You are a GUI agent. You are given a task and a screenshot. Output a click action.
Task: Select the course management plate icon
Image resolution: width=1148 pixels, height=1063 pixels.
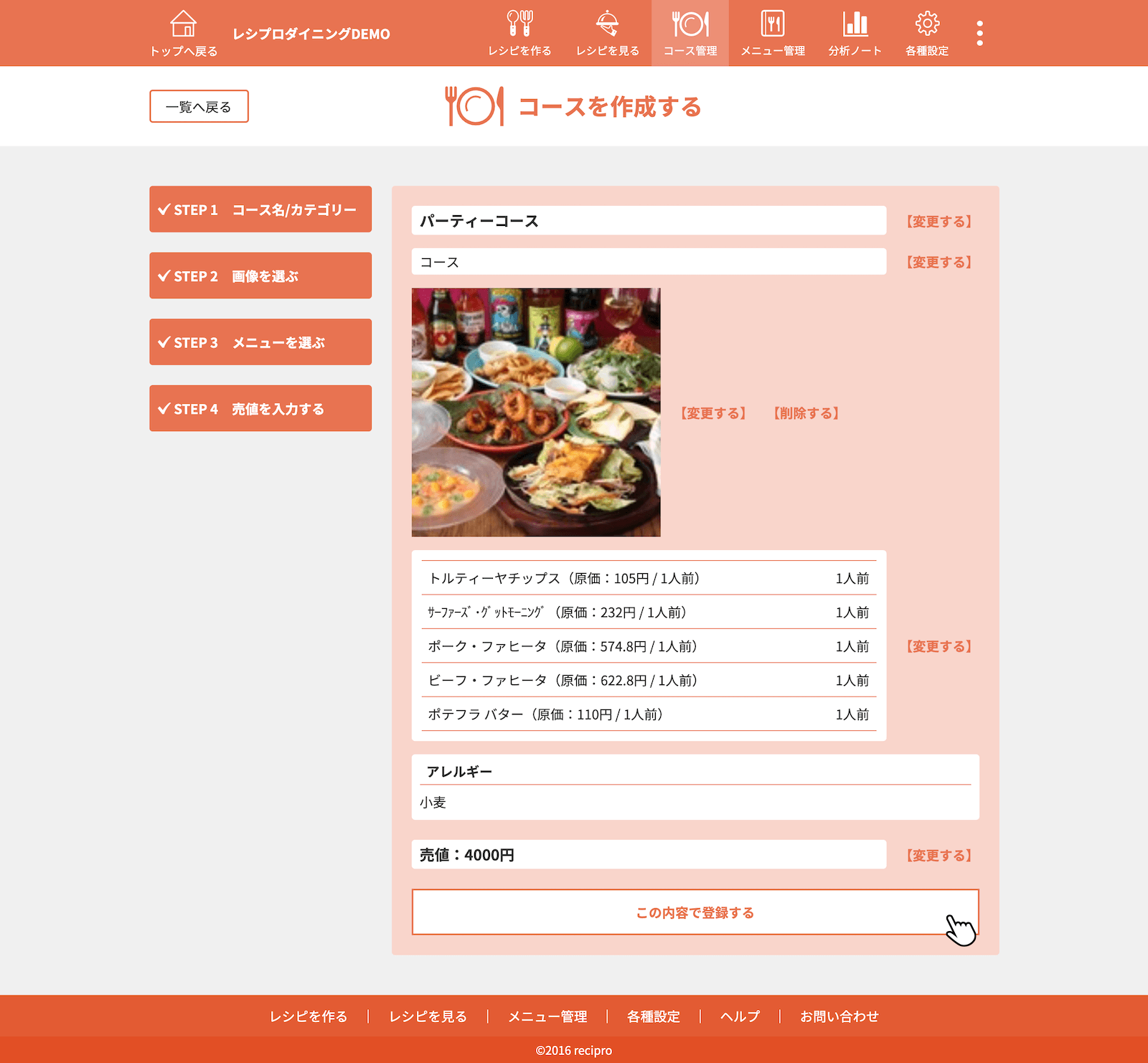point(690,25)
